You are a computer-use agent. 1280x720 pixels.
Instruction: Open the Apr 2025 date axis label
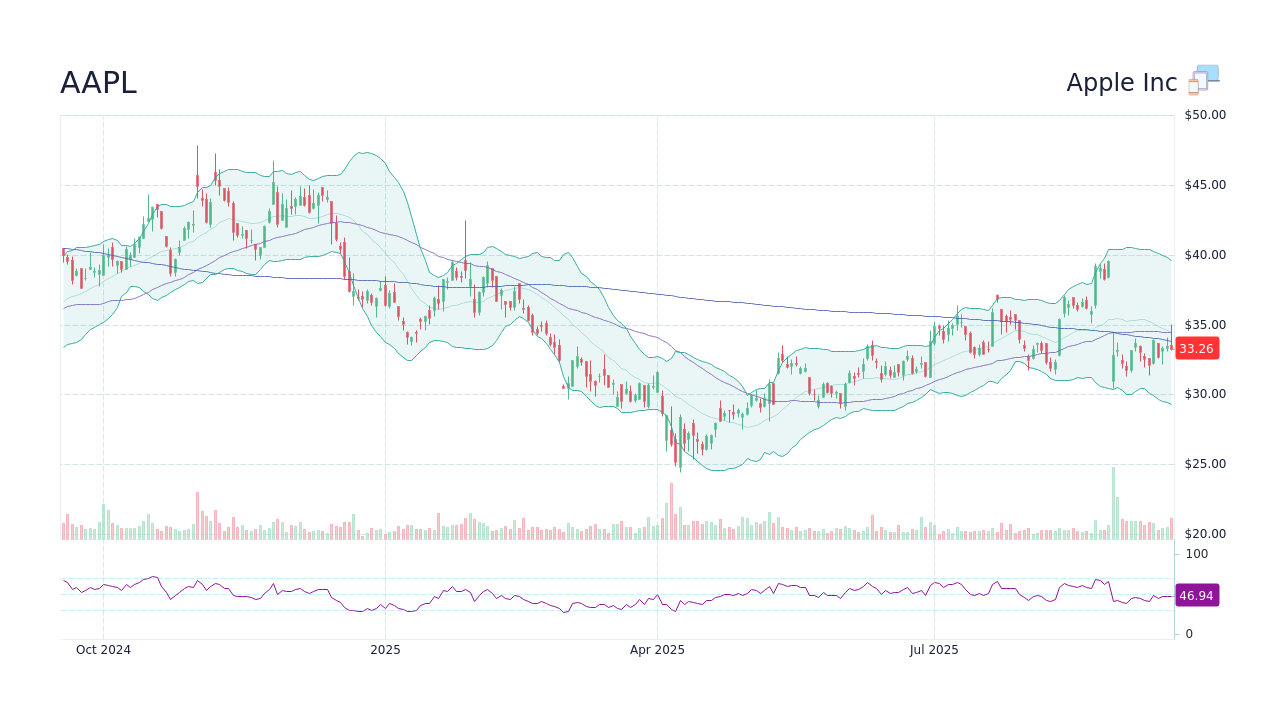(x=659, y=649)
